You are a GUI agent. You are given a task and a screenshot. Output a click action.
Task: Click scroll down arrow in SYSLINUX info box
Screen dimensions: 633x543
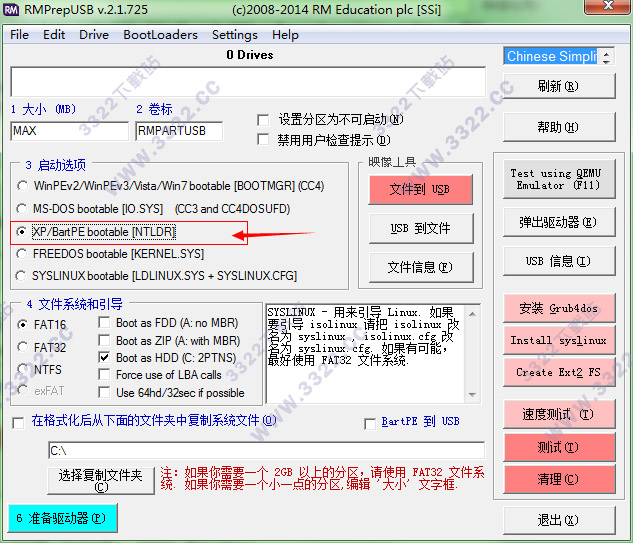tap(472, 394)
